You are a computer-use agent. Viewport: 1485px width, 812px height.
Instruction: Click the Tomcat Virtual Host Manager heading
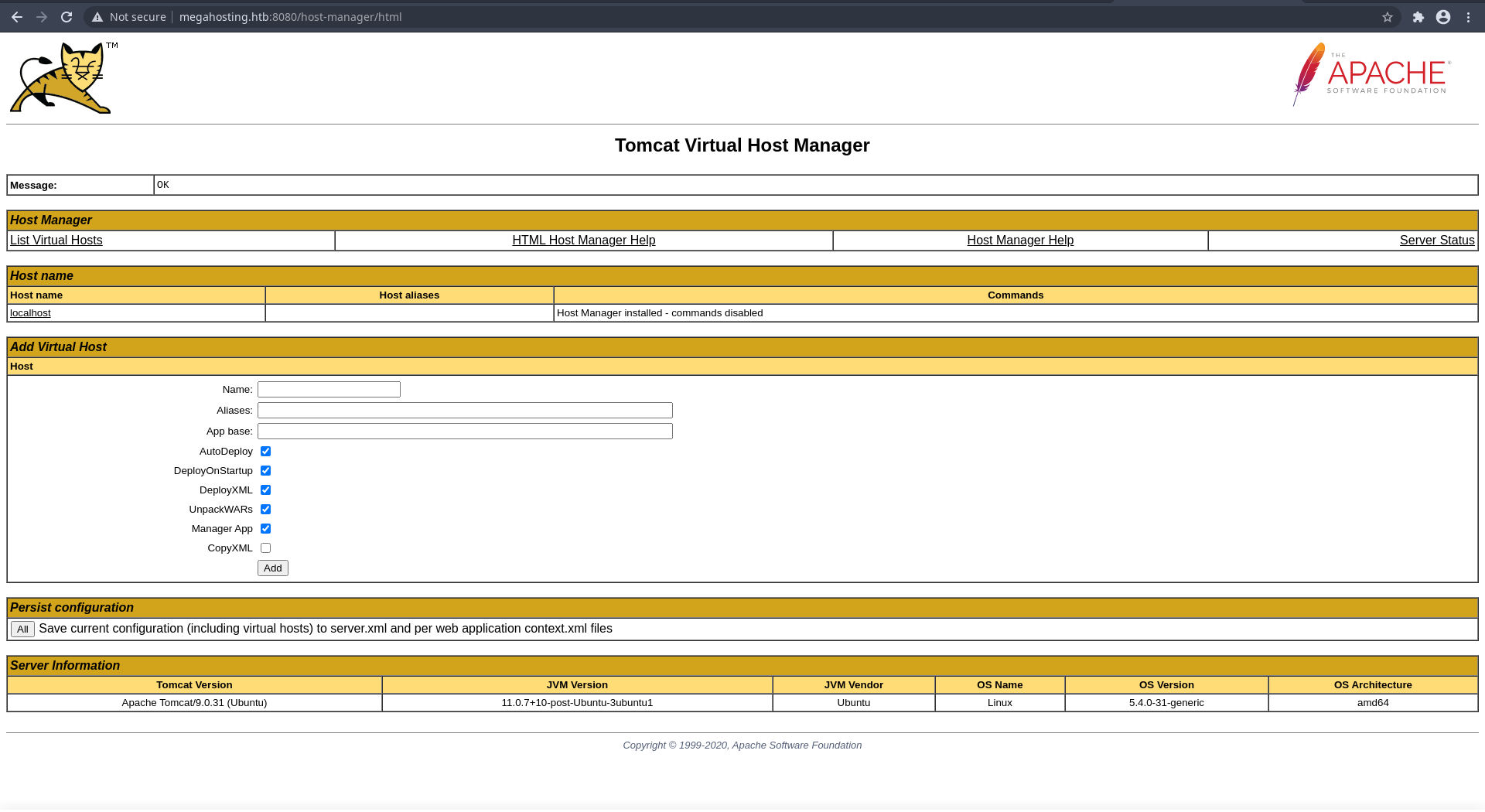742,145
